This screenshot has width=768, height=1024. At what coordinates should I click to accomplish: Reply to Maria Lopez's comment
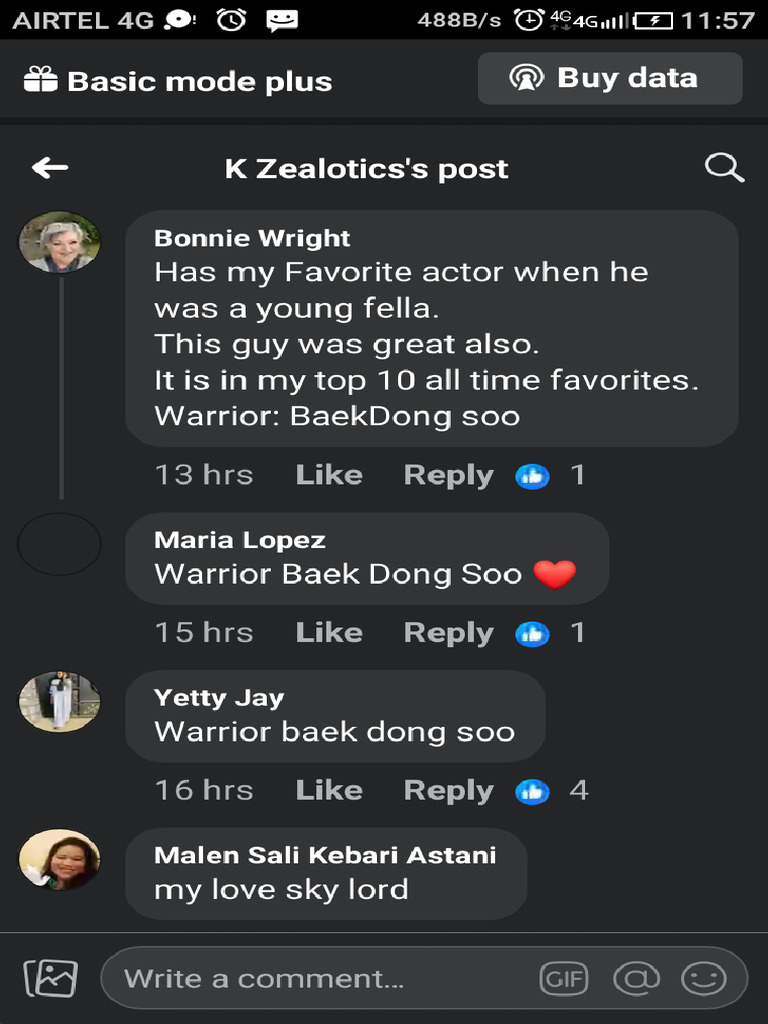point(448,633)
